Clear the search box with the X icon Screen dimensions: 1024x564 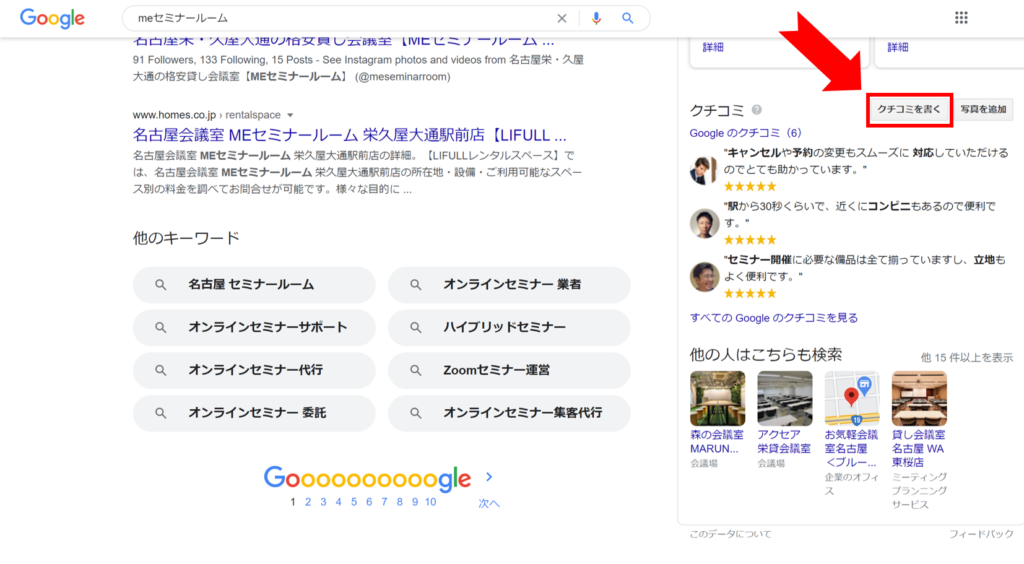(x=562, y=18)
